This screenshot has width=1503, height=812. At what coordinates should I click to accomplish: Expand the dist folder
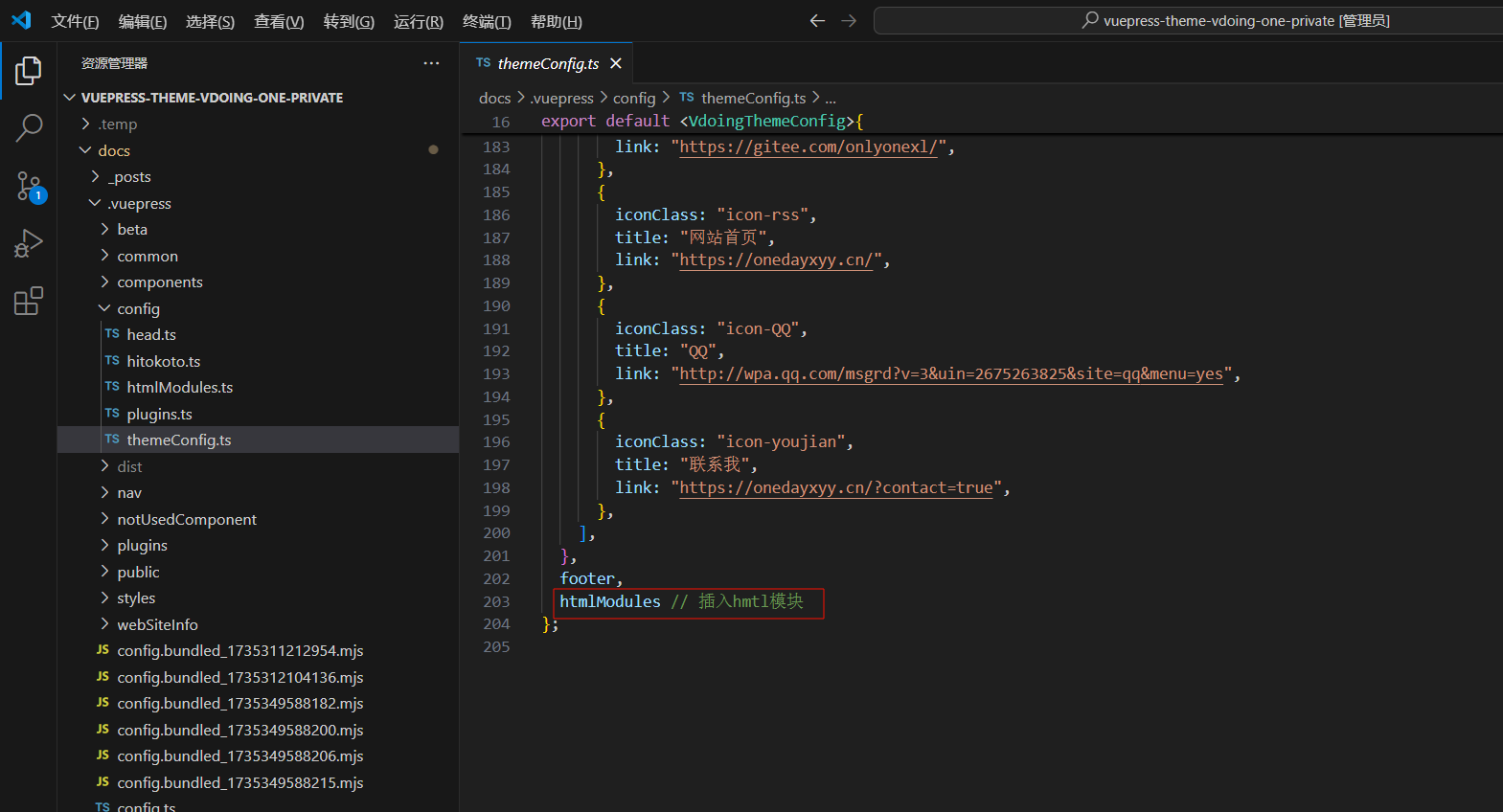tap(104, 466)
